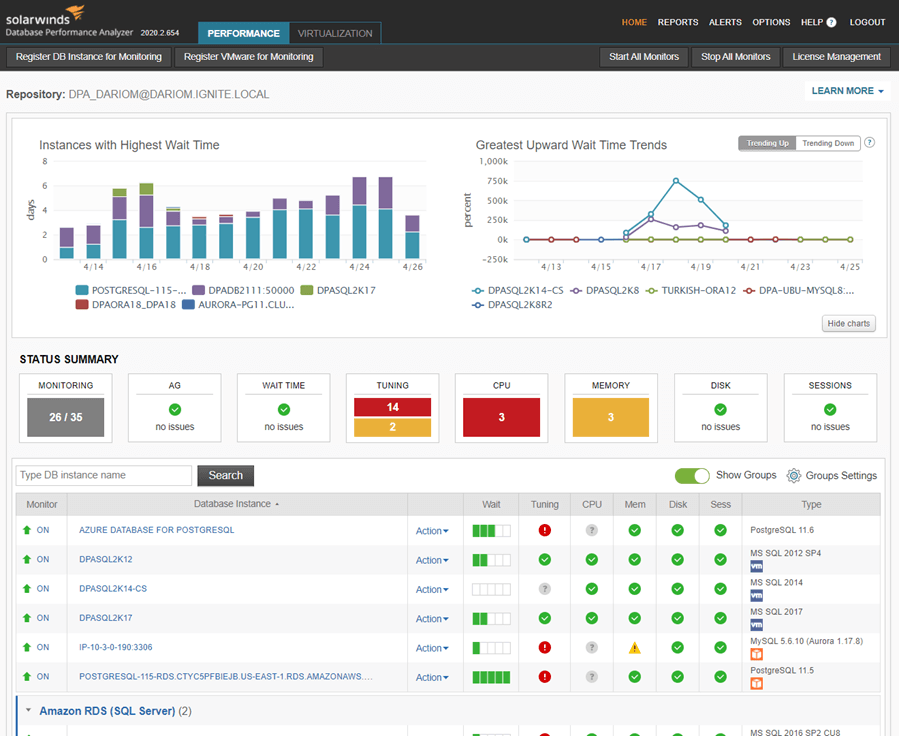Toggle DPASQL2K14-CS series in trends legend

[x=518, y=290]
